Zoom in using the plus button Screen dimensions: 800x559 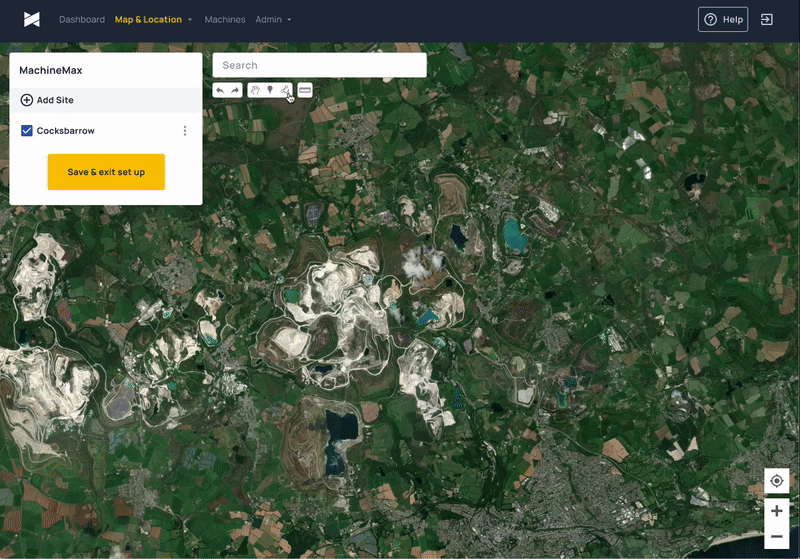[777, 511]
